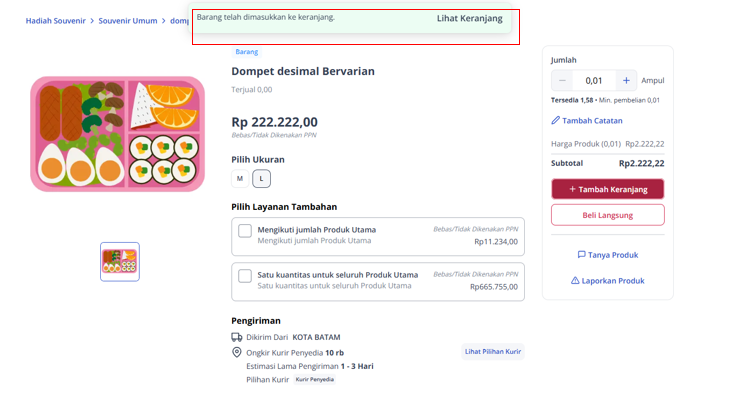Open Souvenir Umum breadcrumb
This screenshot has width=734, height=411.
tap(128, 21)
